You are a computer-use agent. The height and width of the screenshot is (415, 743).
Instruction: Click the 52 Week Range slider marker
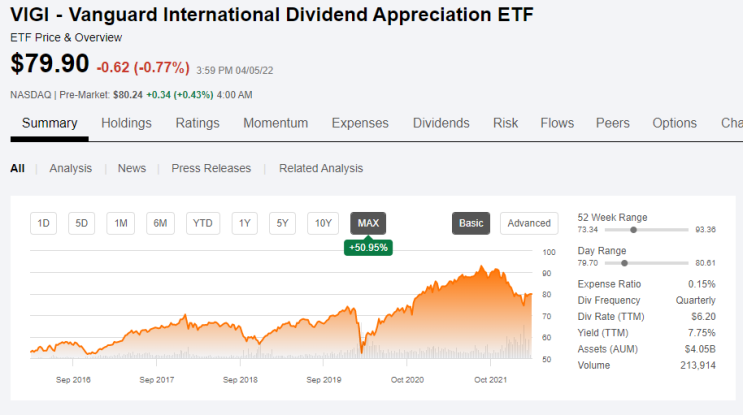click(x=634, y=230)
